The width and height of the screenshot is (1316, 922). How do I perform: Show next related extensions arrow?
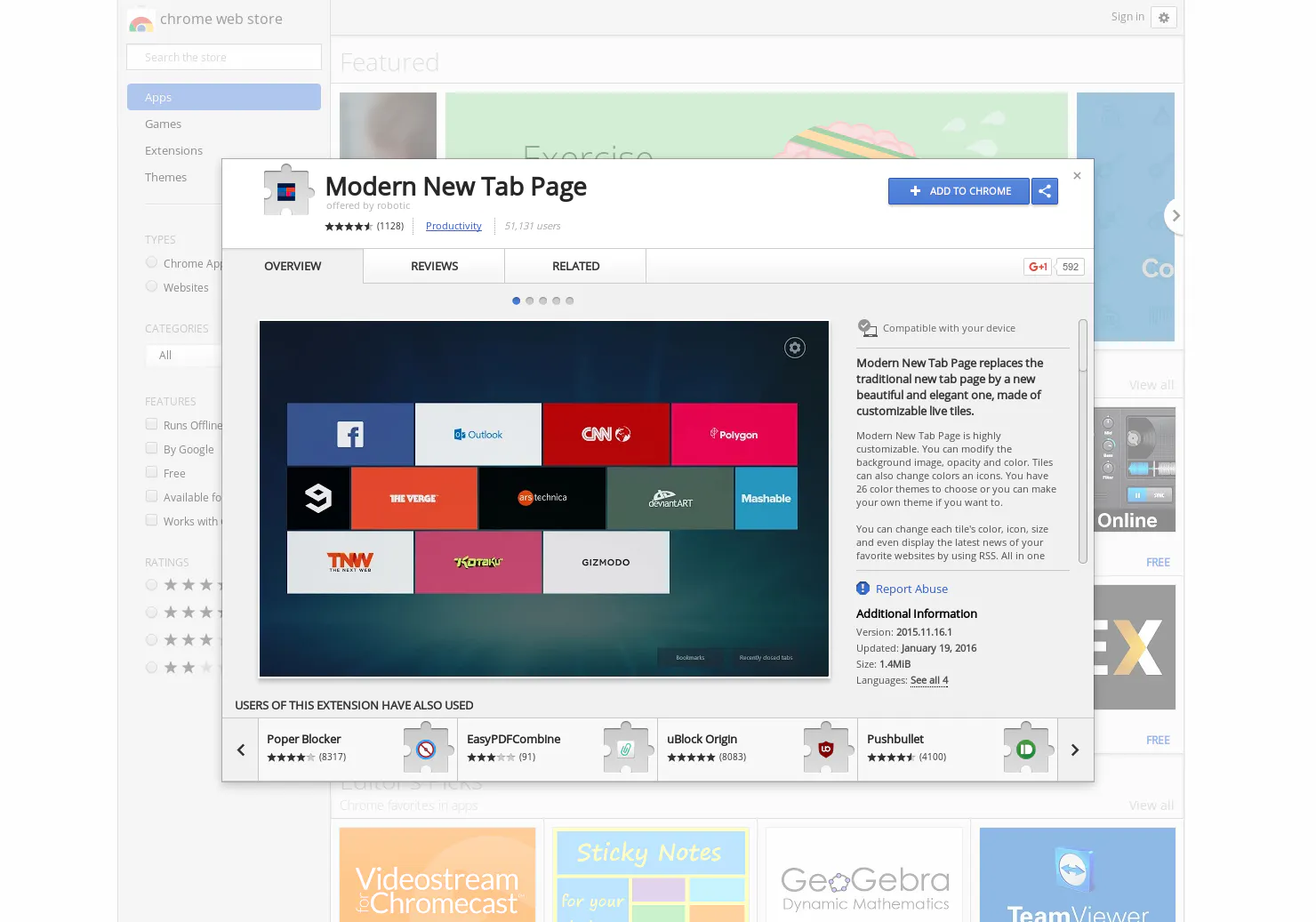point(1075,750)
